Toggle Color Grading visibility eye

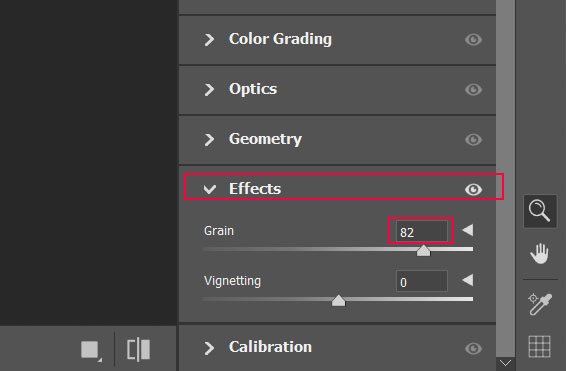(x=473, y=39)
